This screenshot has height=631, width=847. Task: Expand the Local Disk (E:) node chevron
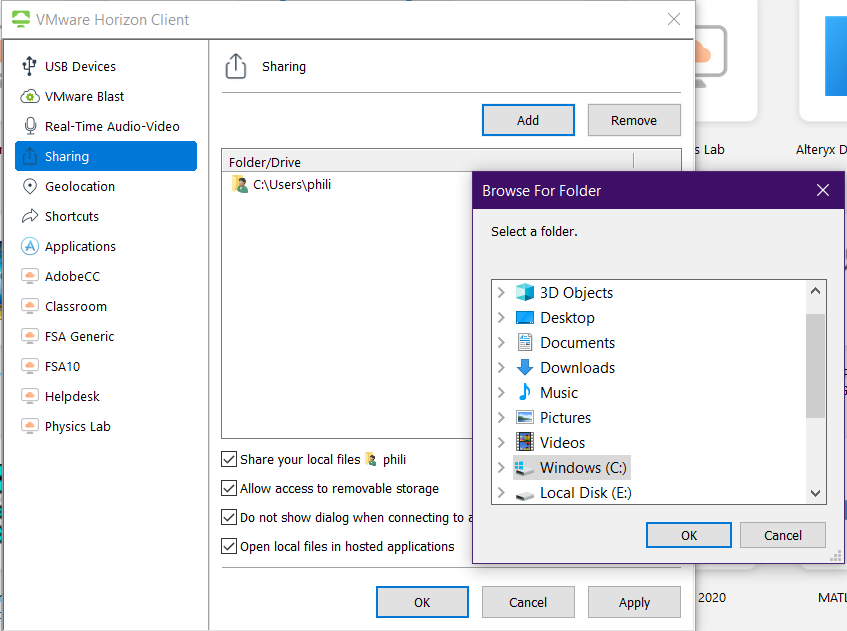tap(501, 493)
